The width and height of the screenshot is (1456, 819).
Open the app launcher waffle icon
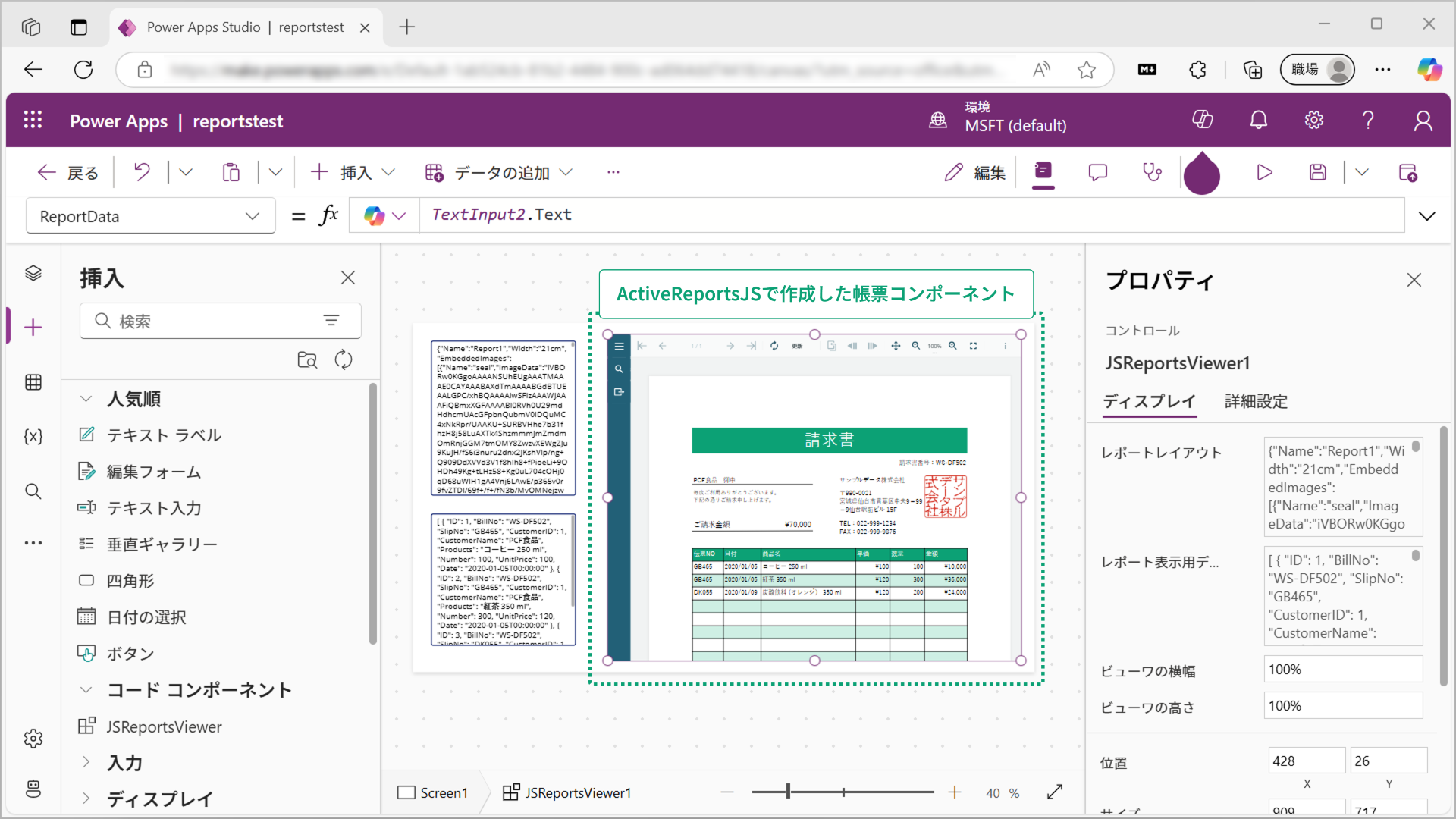click(x=33, y=120)
